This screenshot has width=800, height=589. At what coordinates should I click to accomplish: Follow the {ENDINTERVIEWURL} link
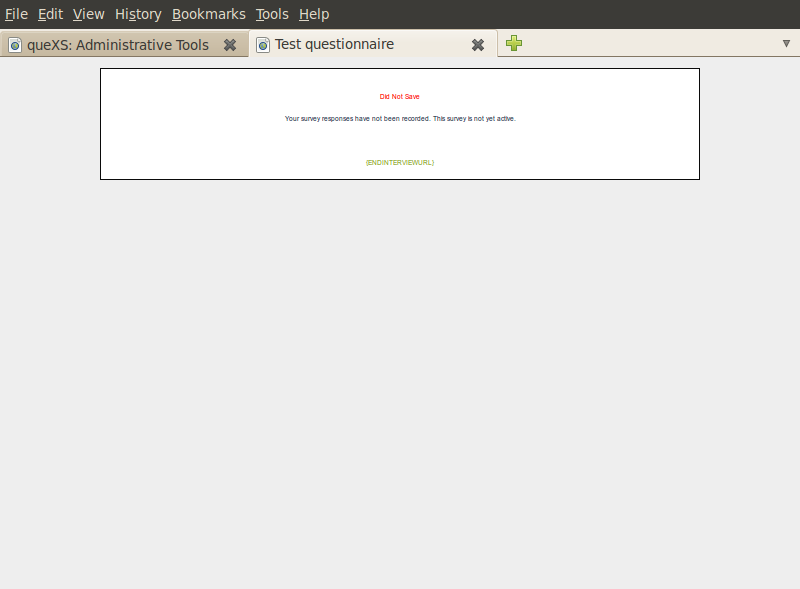tap(400, 162)
